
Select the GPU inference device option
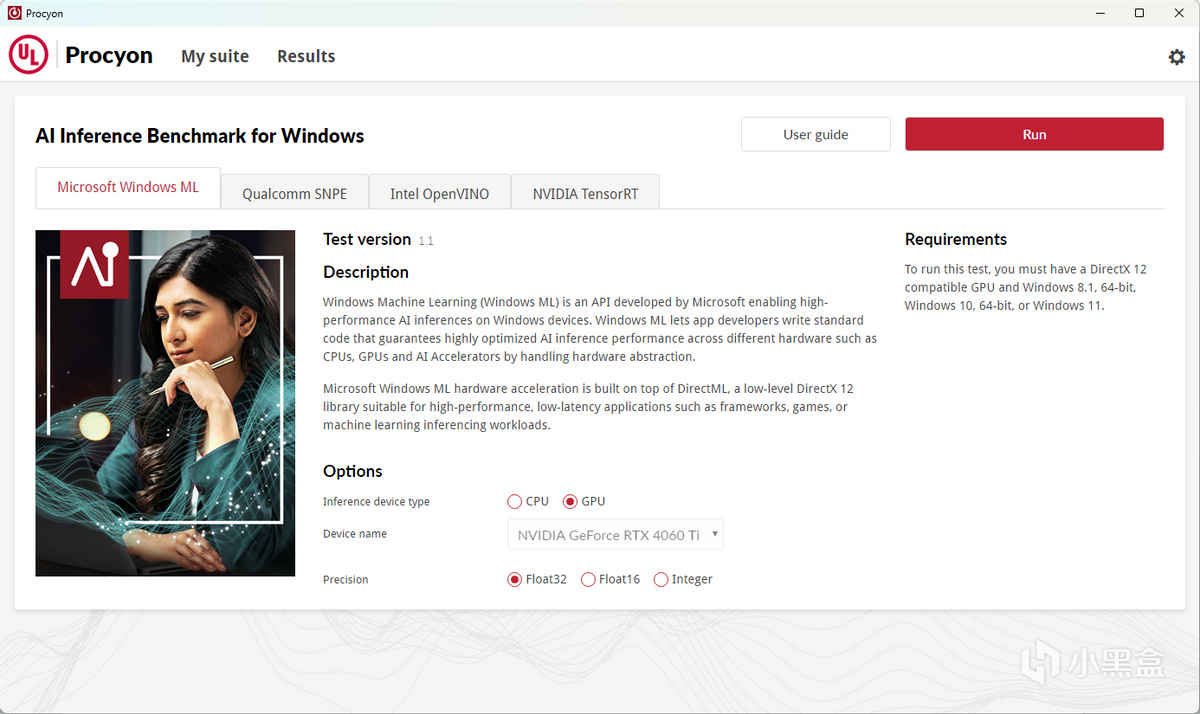coord(584,501)
